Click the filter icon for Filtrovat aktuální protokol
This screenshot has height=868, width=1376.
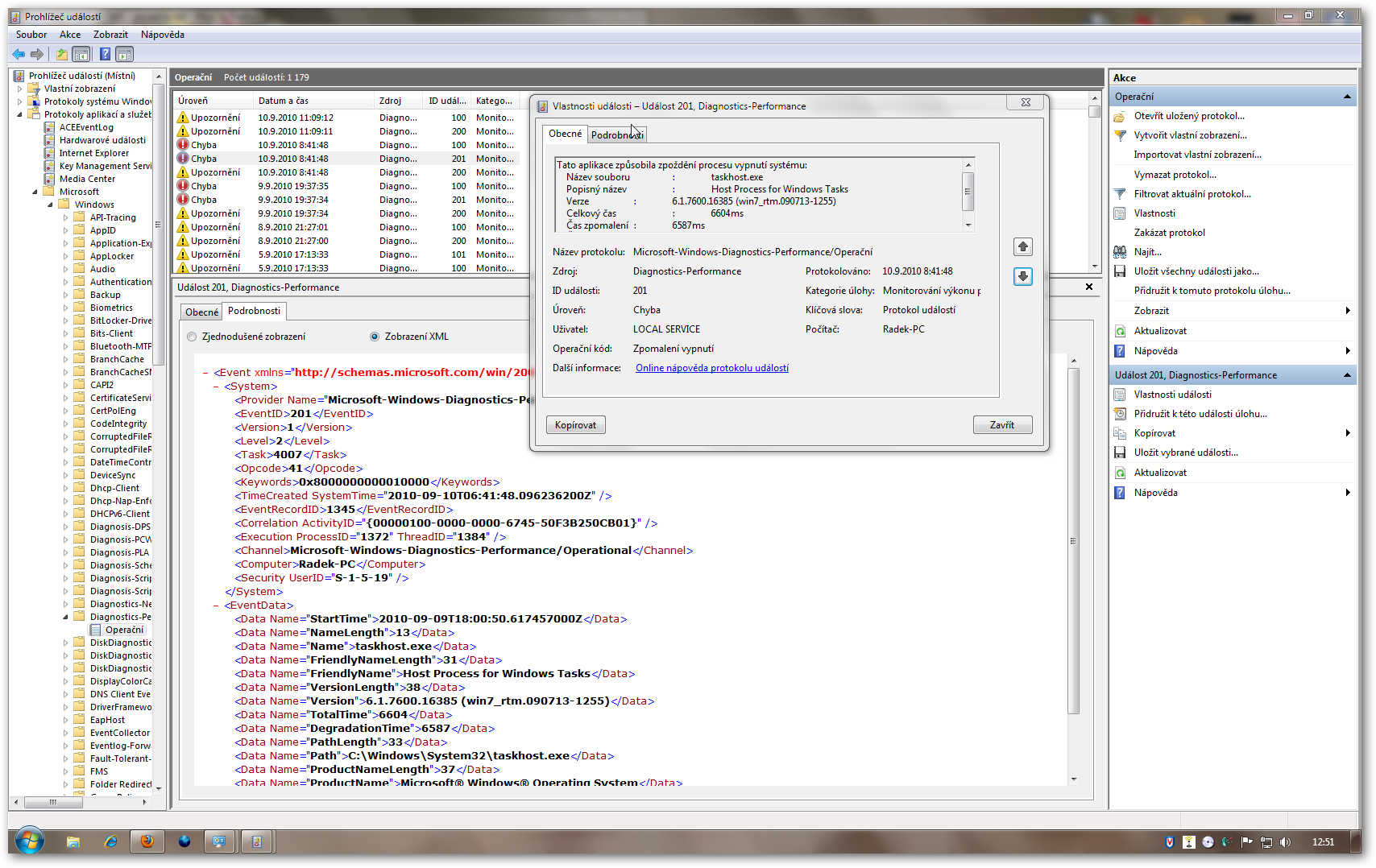(1120, 194)
